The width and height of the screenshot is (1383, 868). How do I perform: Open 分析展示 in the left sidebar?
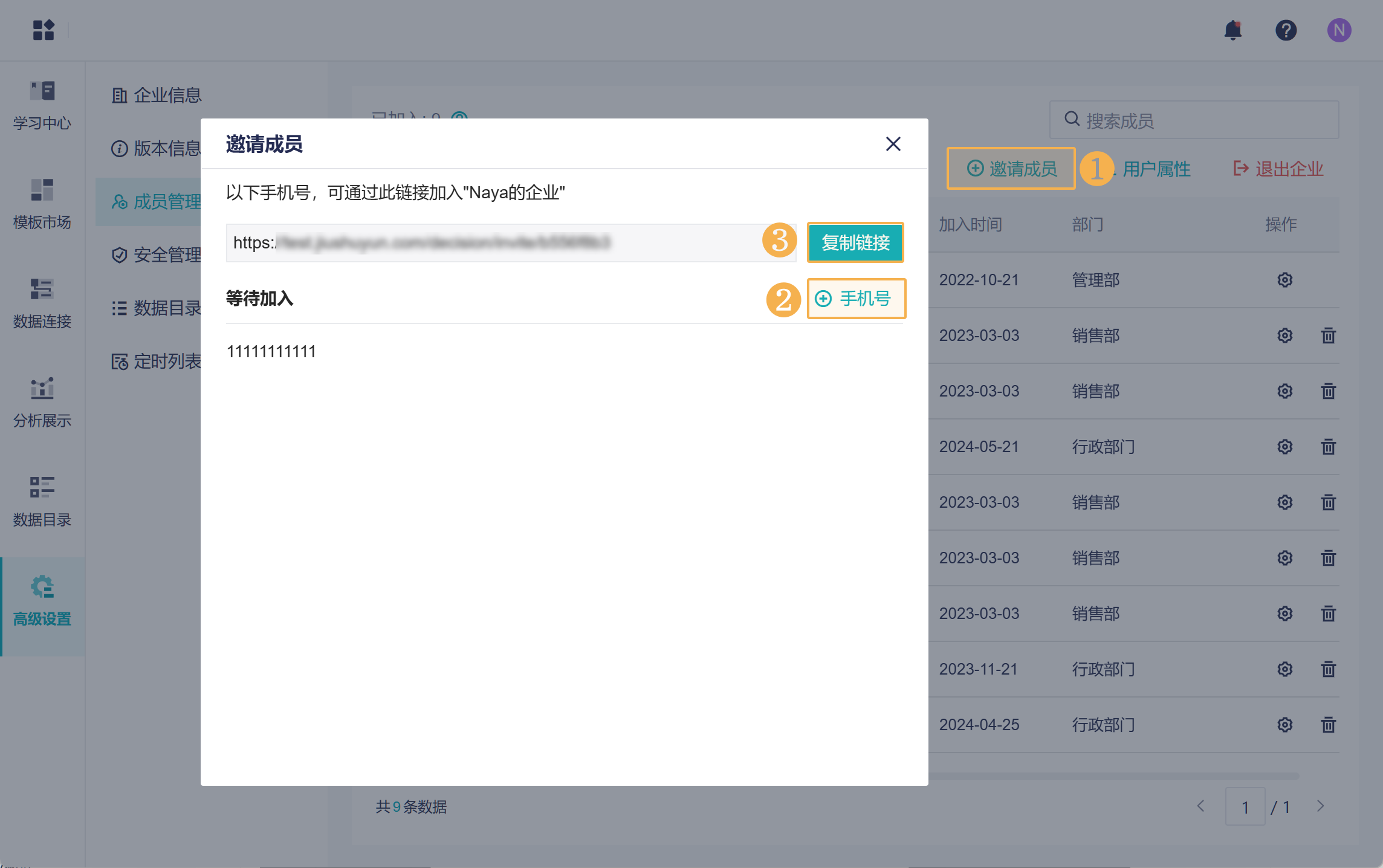coord(42,403)
